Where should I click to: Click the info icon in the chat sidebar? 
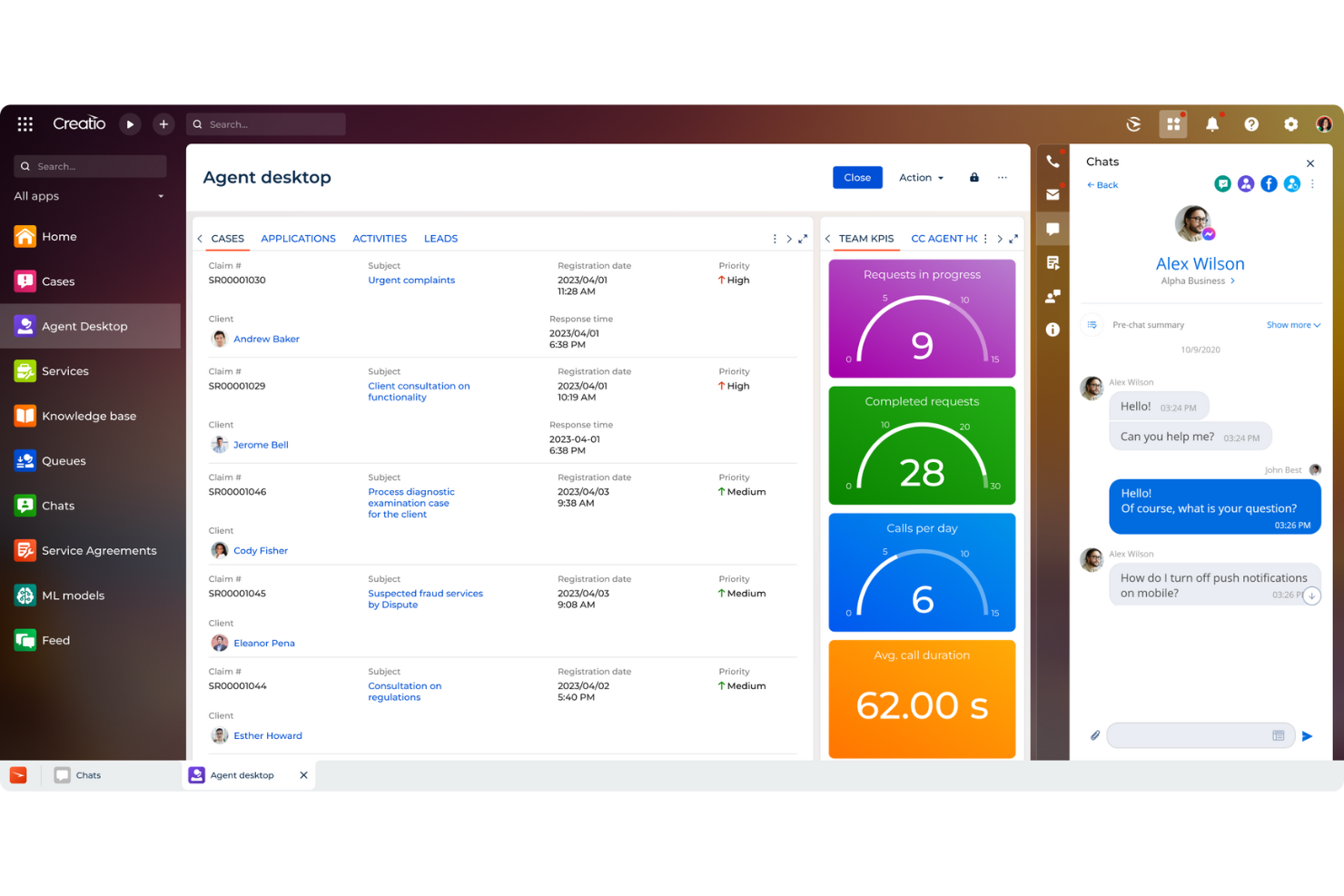1052,330
